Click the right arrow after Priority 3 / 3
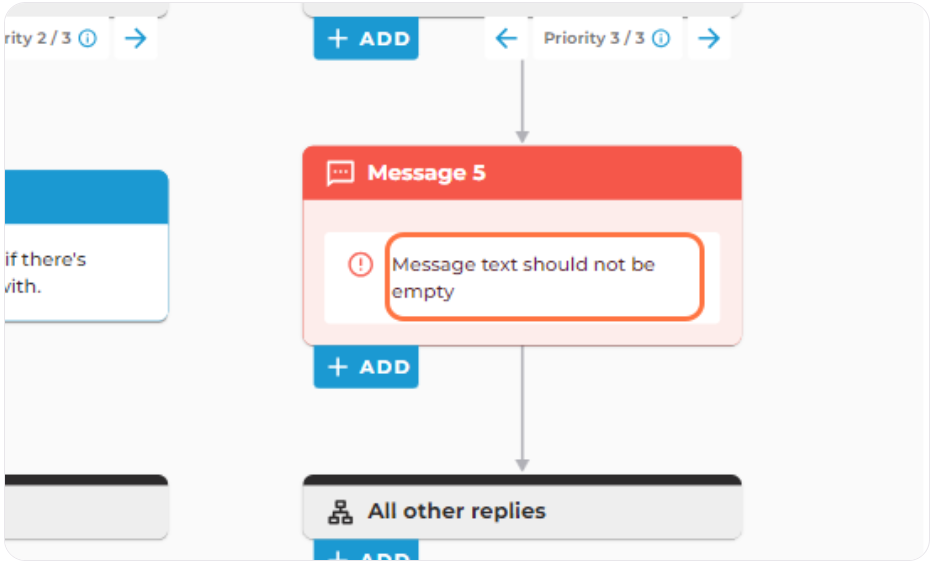 709,39
